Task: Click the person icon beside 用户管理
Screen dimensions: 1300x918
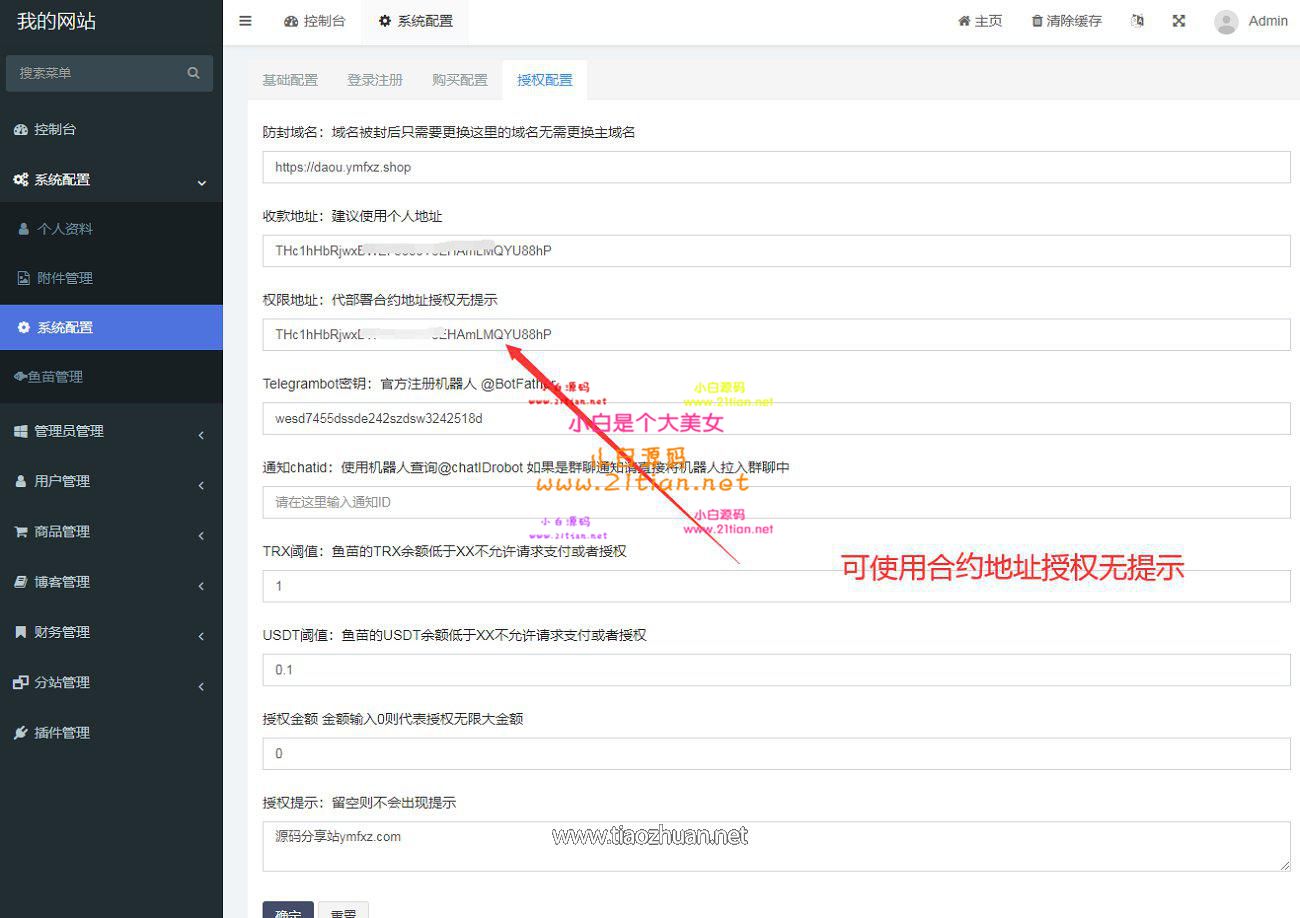Action: click(20, 481)
